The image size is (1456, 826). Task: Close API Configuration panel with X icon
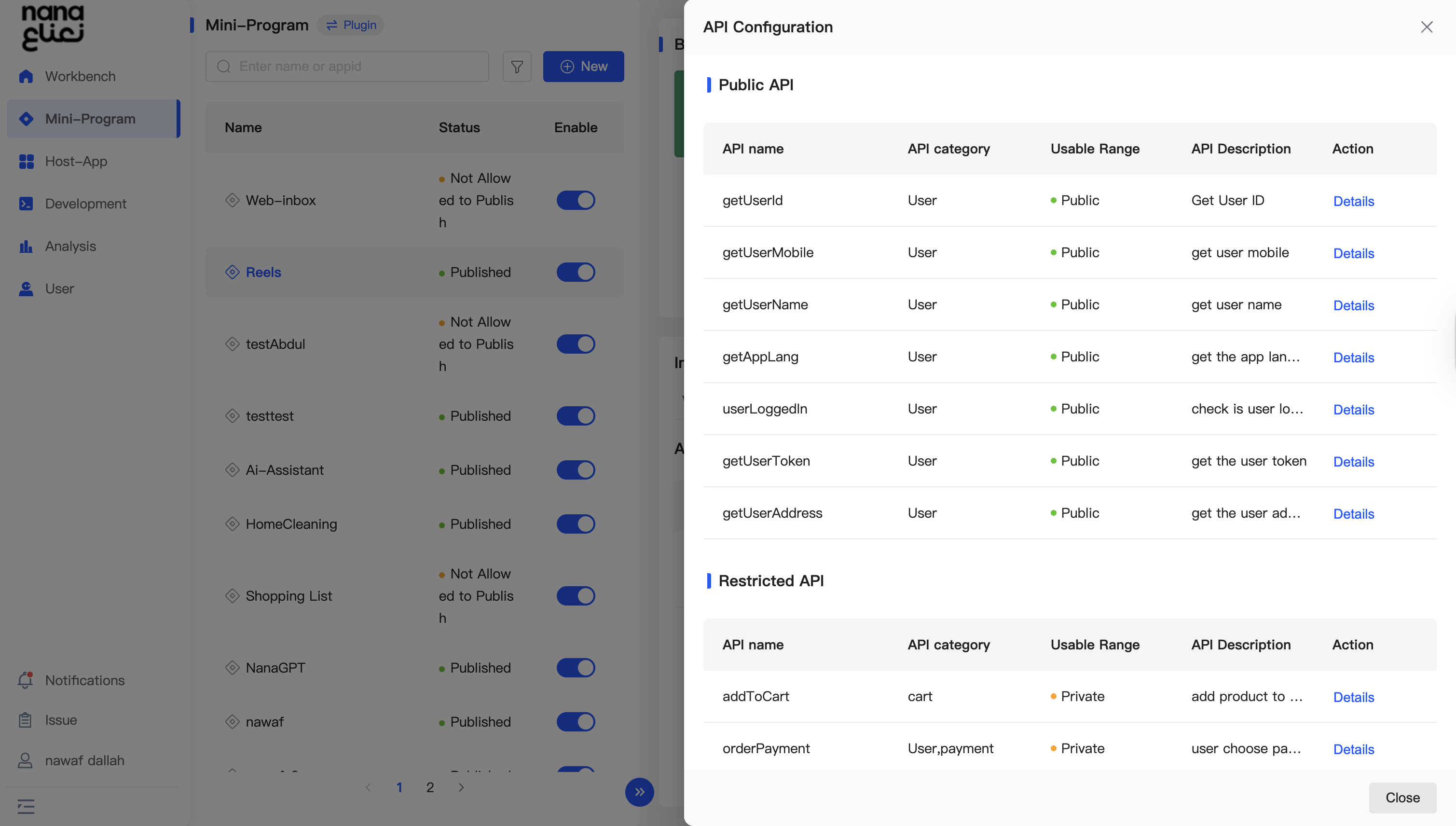coord(1427,27)
